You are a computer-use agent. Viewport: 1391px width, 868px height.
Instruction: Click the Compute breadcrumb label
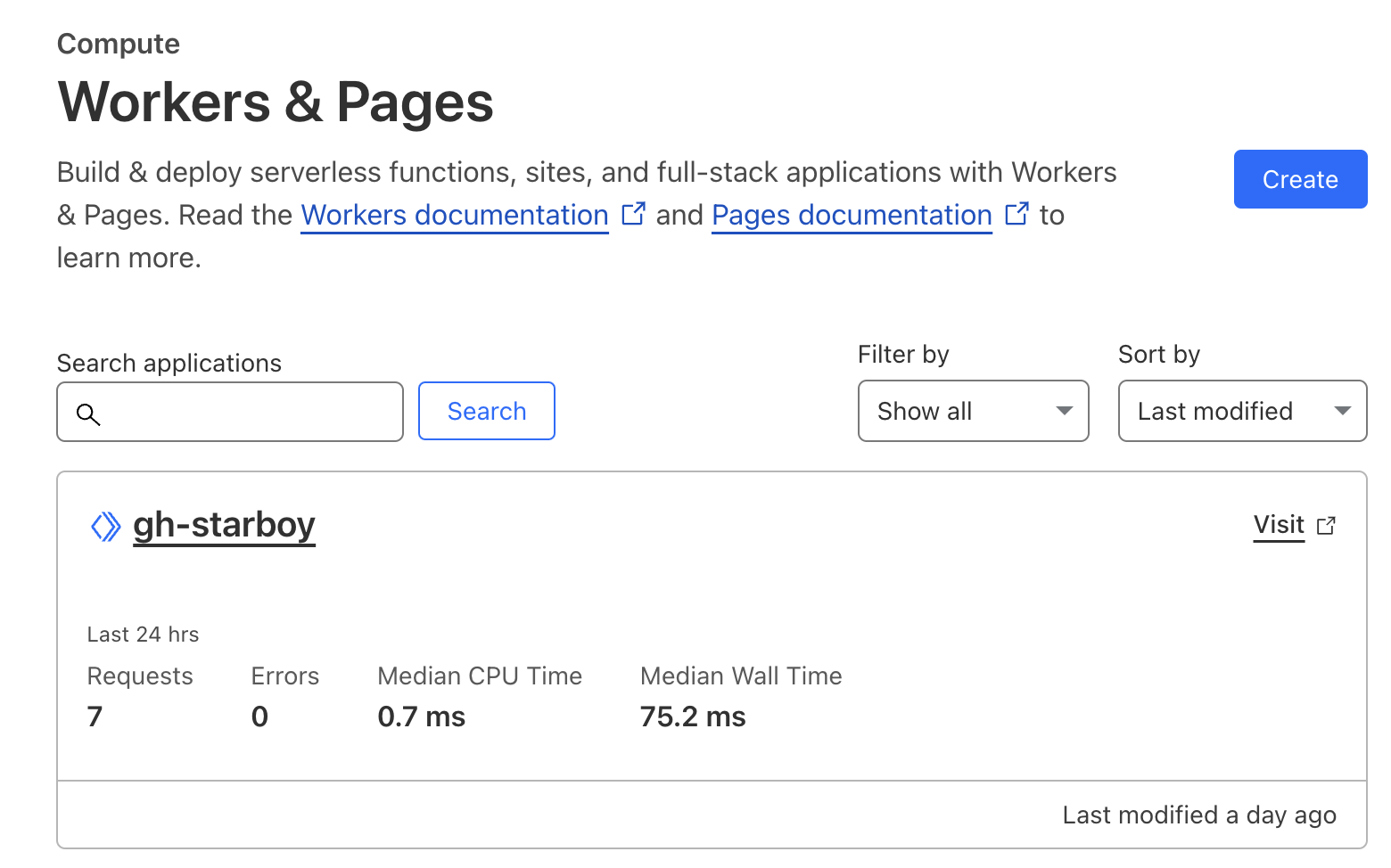point(119,44)
